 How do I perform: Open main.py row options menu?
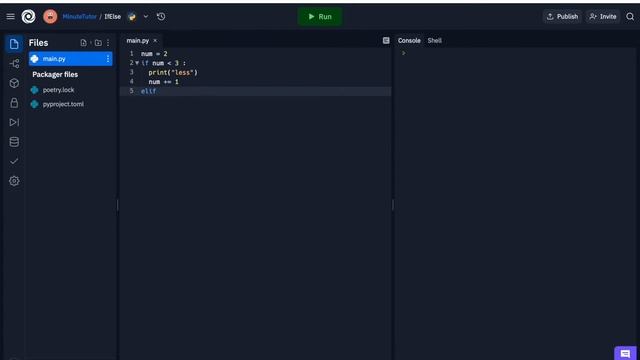[x=108, y=59]
